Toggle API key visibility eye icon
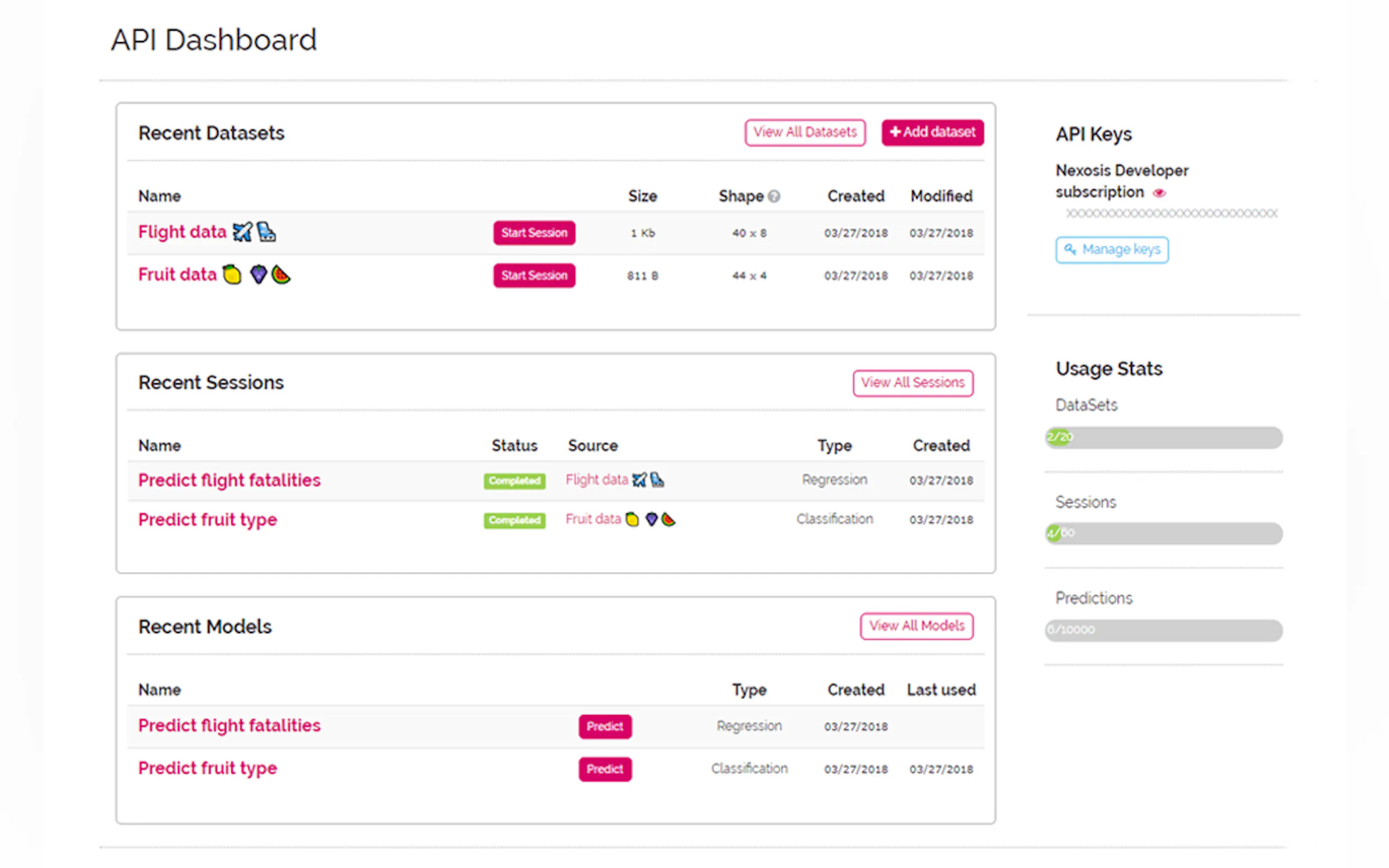The height and width of the screenshot is (868, 1389). pyautogui.click(x=1159, y=193)
